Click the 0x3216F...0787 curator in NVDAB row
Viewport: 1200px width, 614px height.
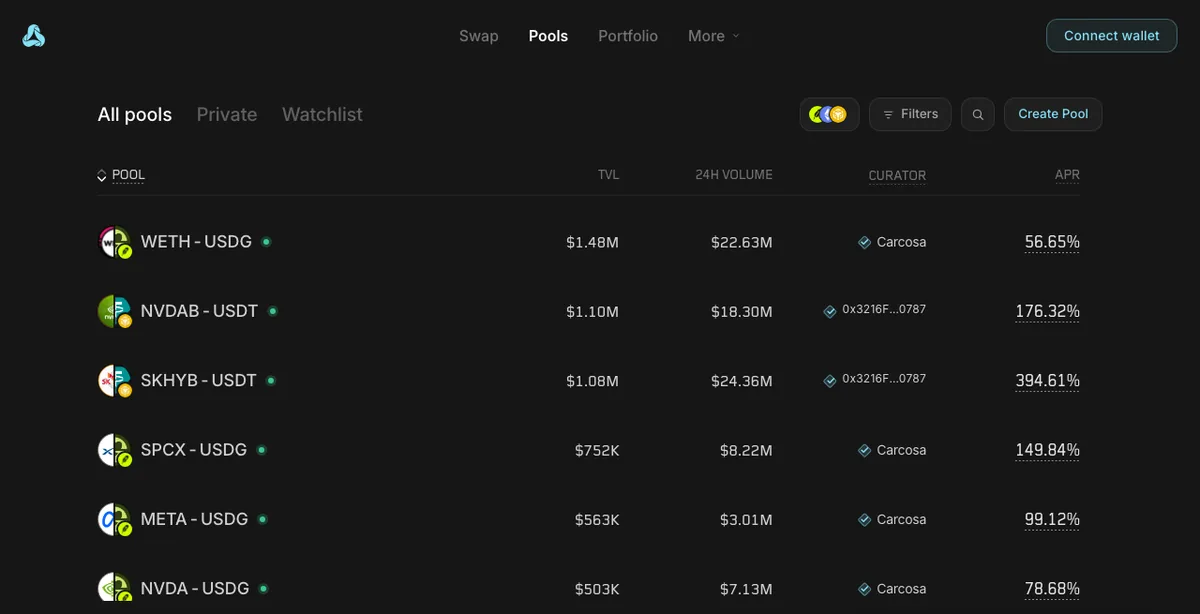(x=884, y=310)
